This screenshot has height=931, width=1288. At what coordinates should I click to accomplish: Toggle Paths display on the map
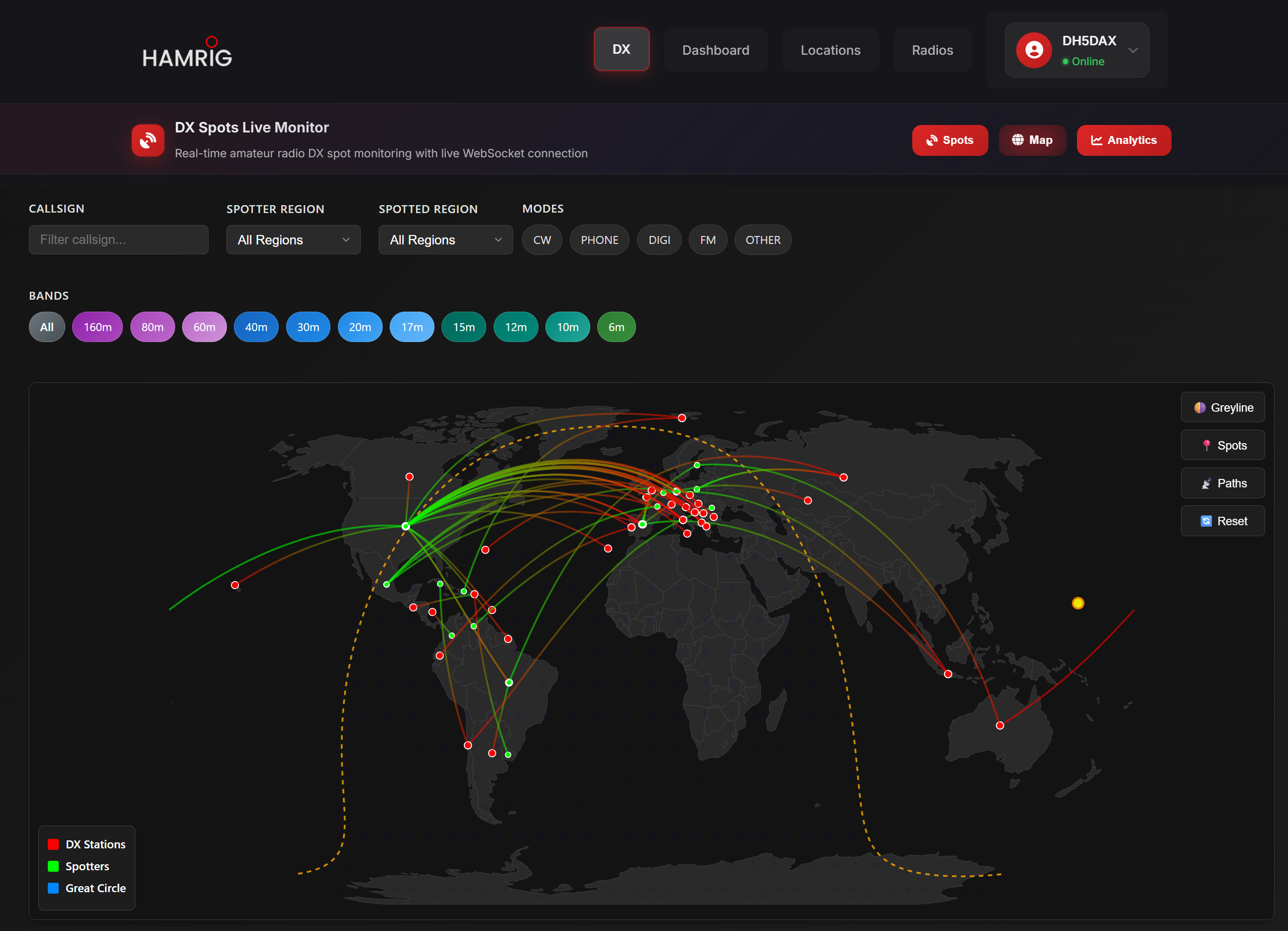(x=1223, y=483)
